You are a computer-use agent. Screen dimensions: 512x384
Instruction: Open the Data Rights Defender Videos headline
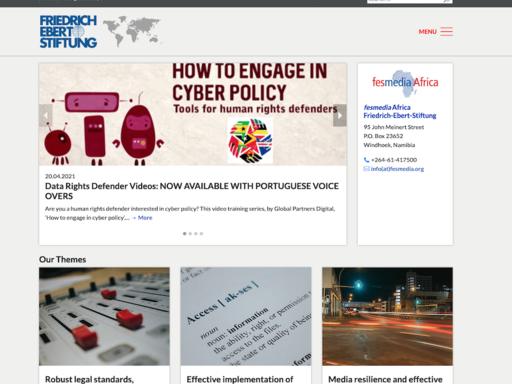[x=192, y=191]
